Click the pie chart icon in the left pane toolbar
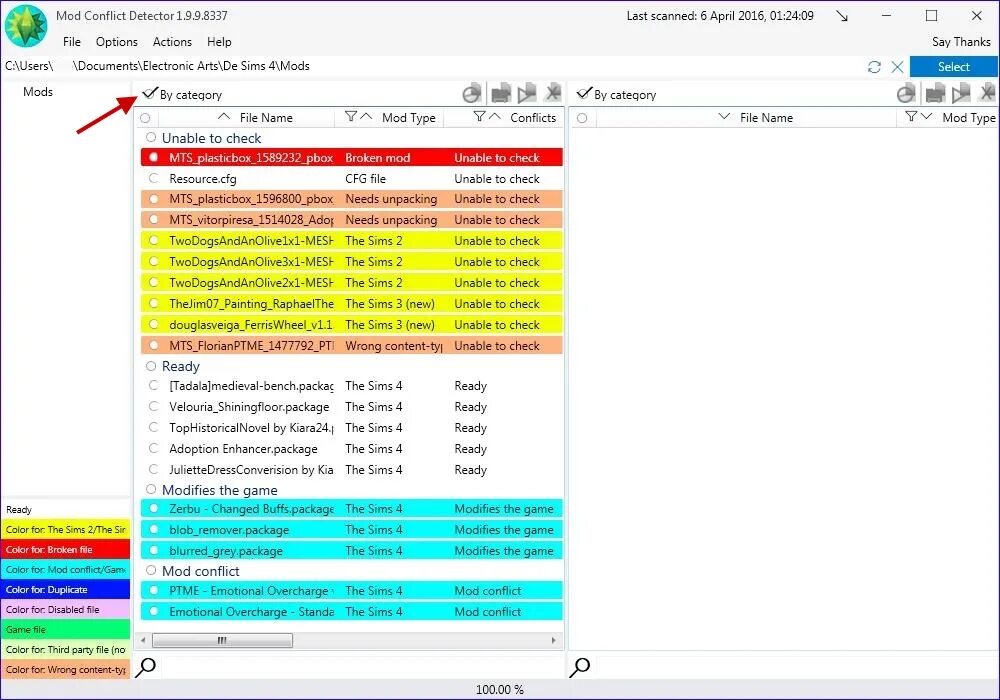1000x700 pixels. pyautogui.click(x=471, y=94)
